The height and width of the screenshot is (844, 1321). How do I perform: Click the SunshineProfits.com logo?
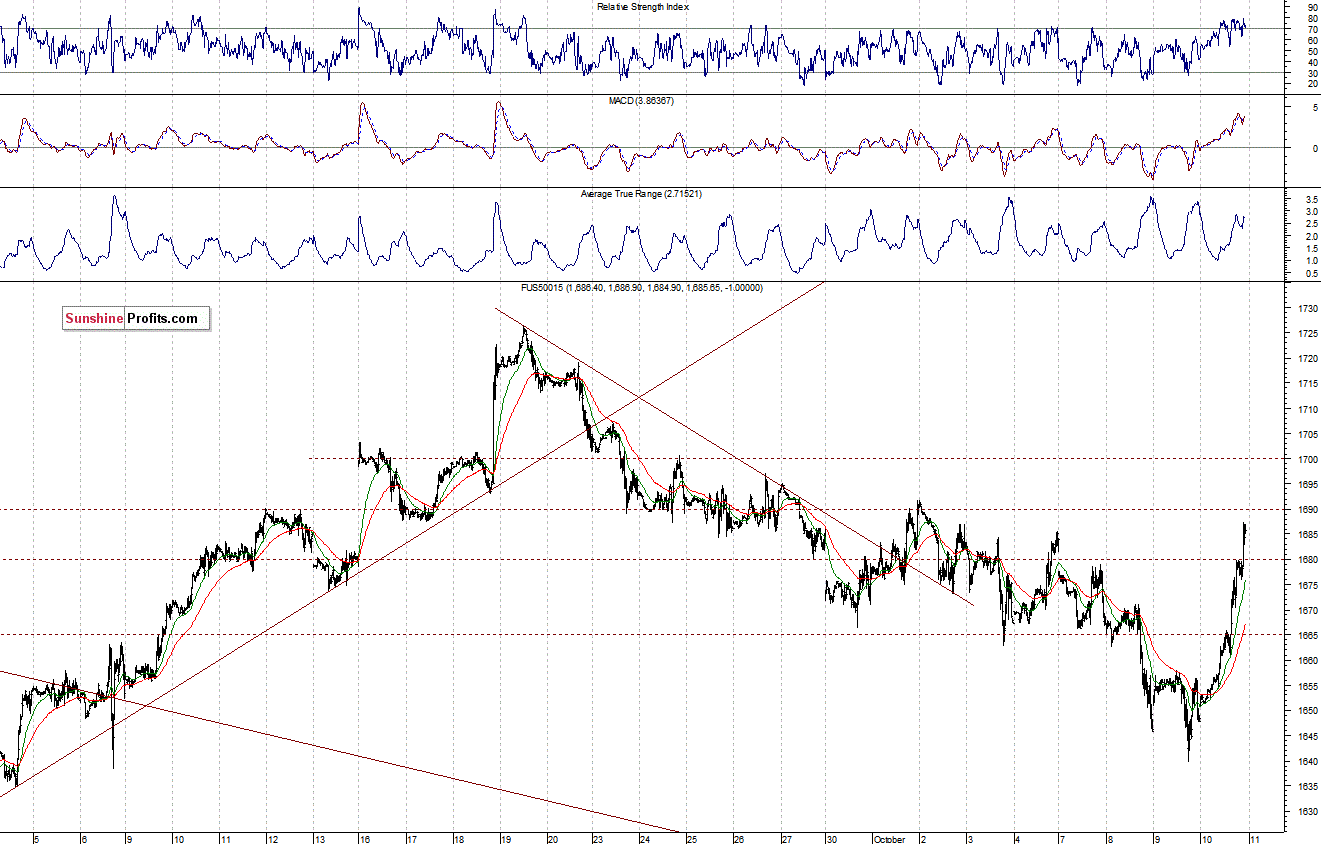click(x=136, y=319)
